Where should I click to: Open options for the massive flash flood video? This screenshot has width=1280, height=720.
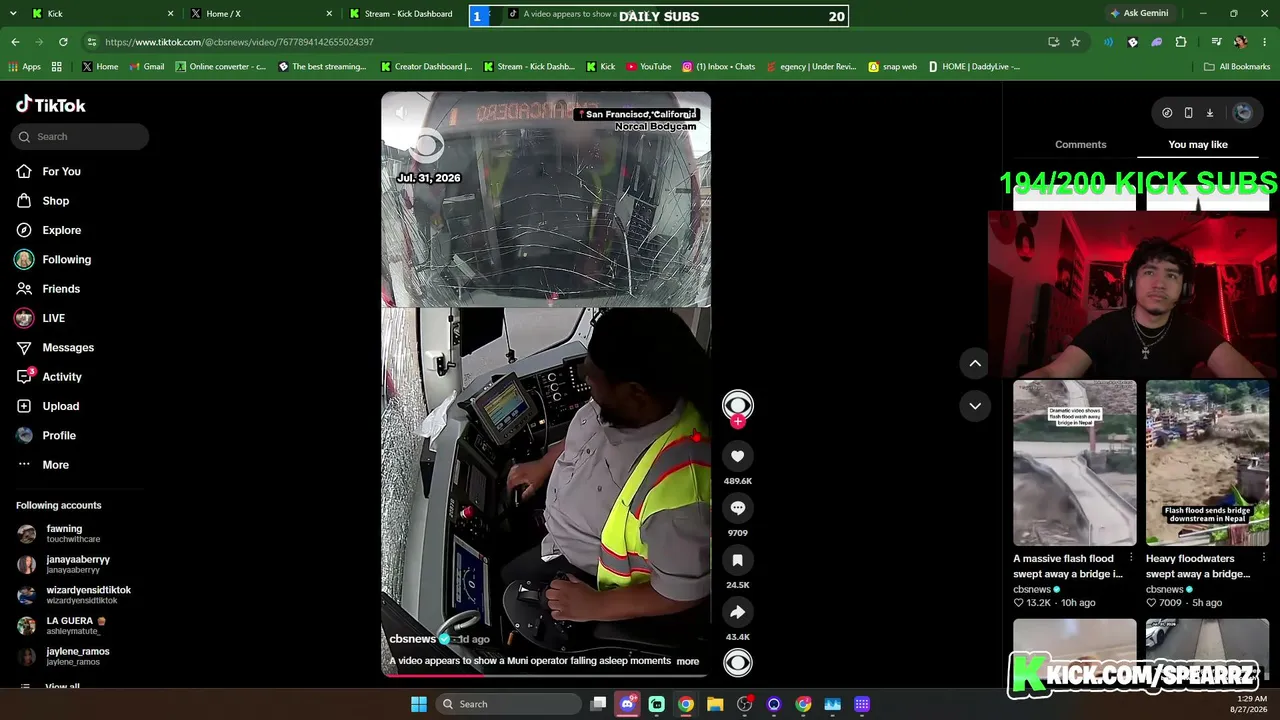[1131, 558]
